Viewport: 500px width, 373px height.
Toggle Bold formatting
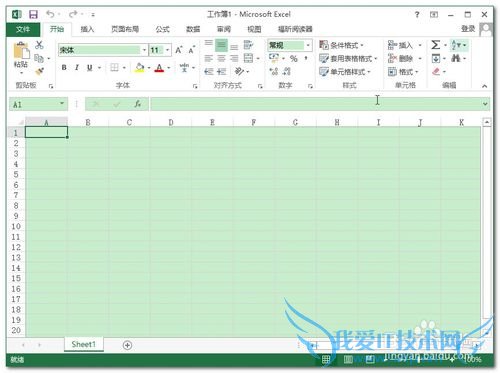64,68
